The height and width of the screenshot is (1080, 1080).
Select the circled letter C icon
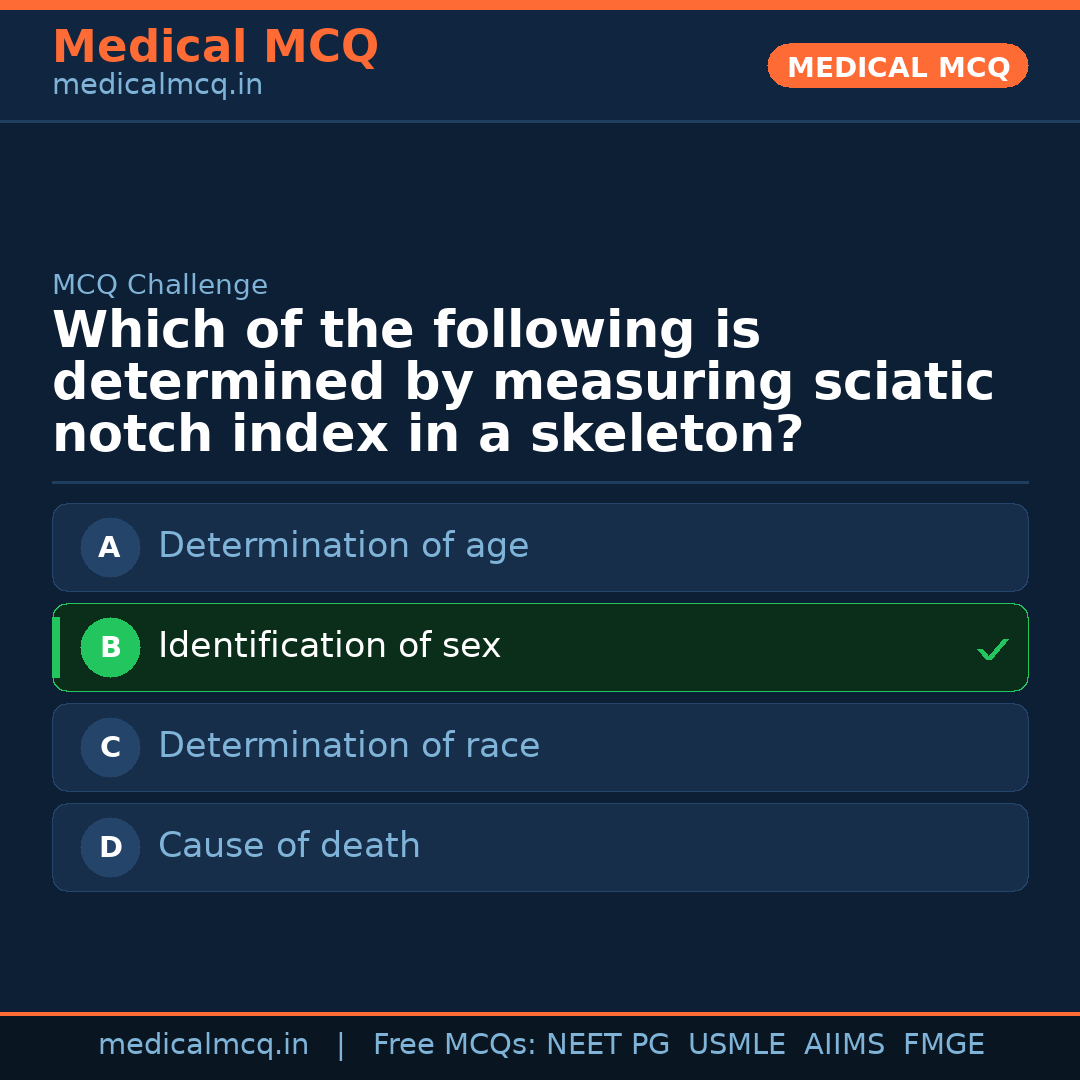(x=110, y=747)
